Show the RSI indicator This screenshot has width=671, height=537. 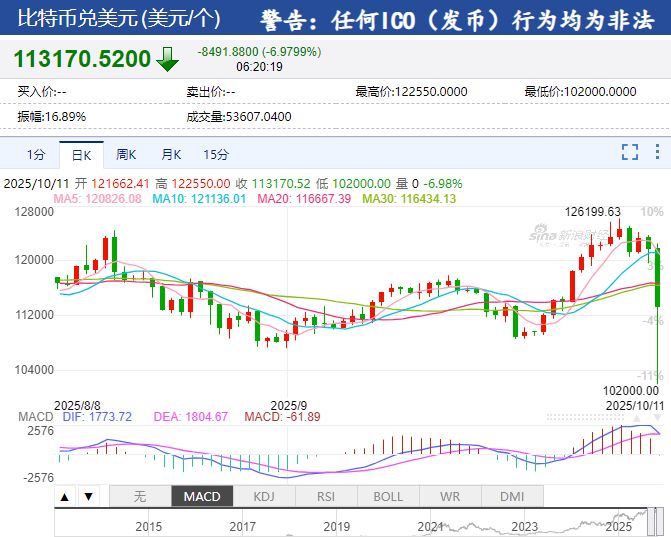coord(326,496)
